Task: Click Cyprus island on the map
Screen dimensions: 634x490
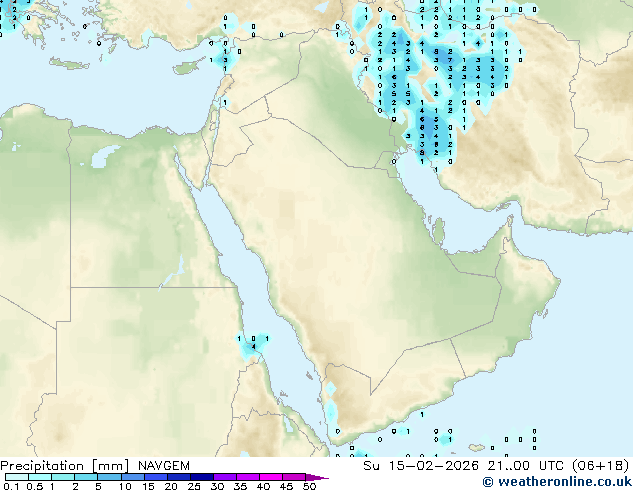Action: (188, 67)
